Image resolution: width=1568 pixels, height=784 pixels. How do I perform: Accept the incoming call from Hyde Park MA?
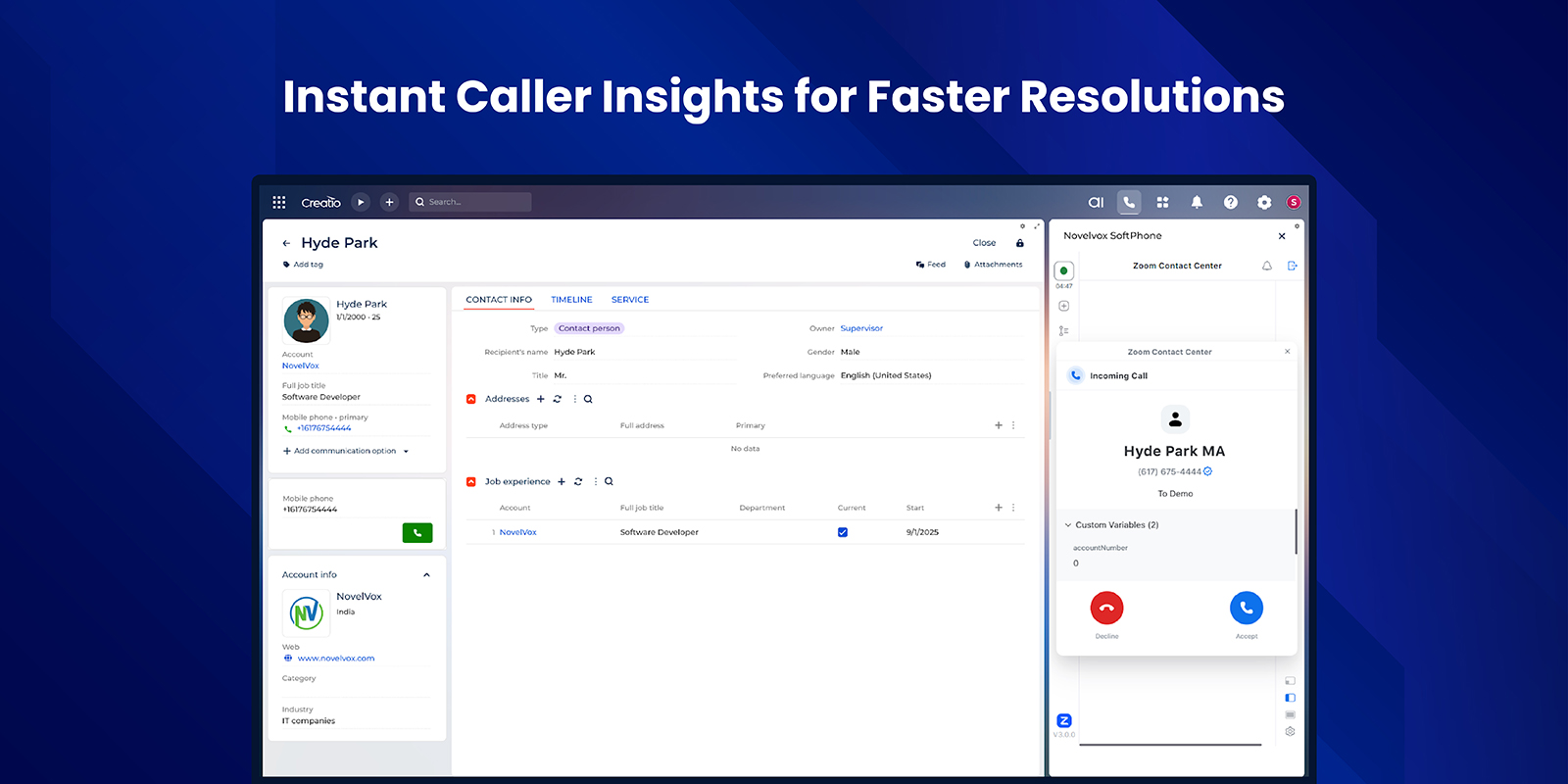pos(1246,609)
